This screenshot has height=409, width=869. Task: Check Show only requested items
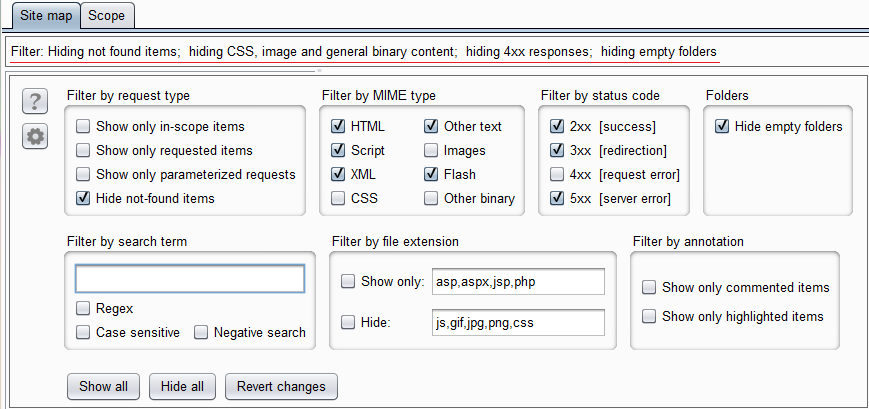point(84,151)
